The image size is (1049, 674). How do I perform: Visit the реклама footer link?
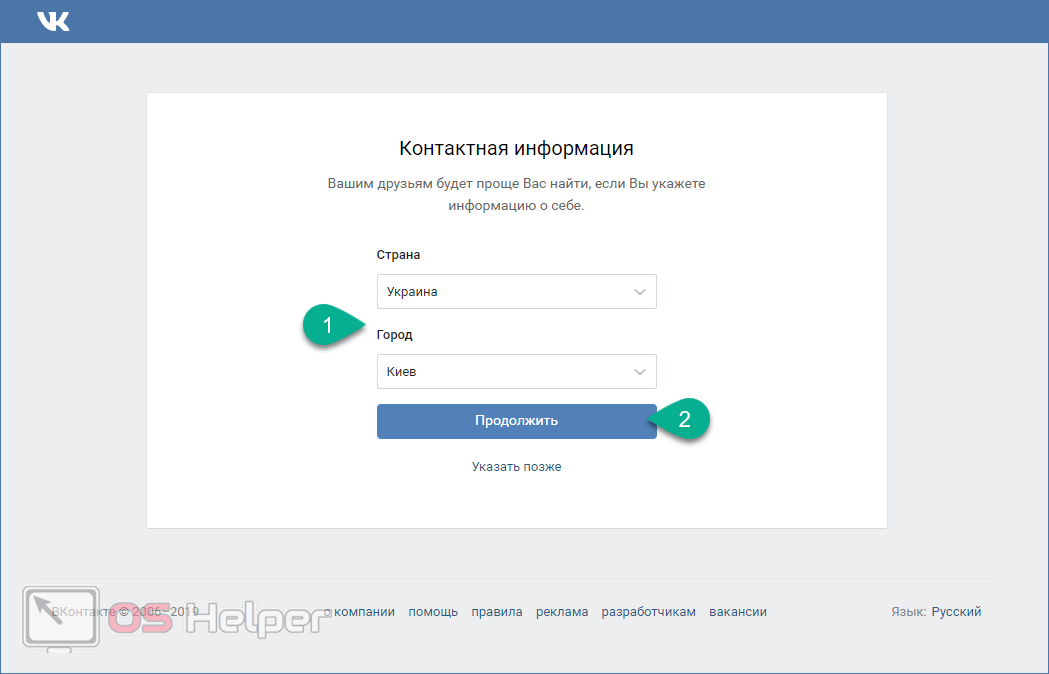pyautogui.click(x=562, y=612)
